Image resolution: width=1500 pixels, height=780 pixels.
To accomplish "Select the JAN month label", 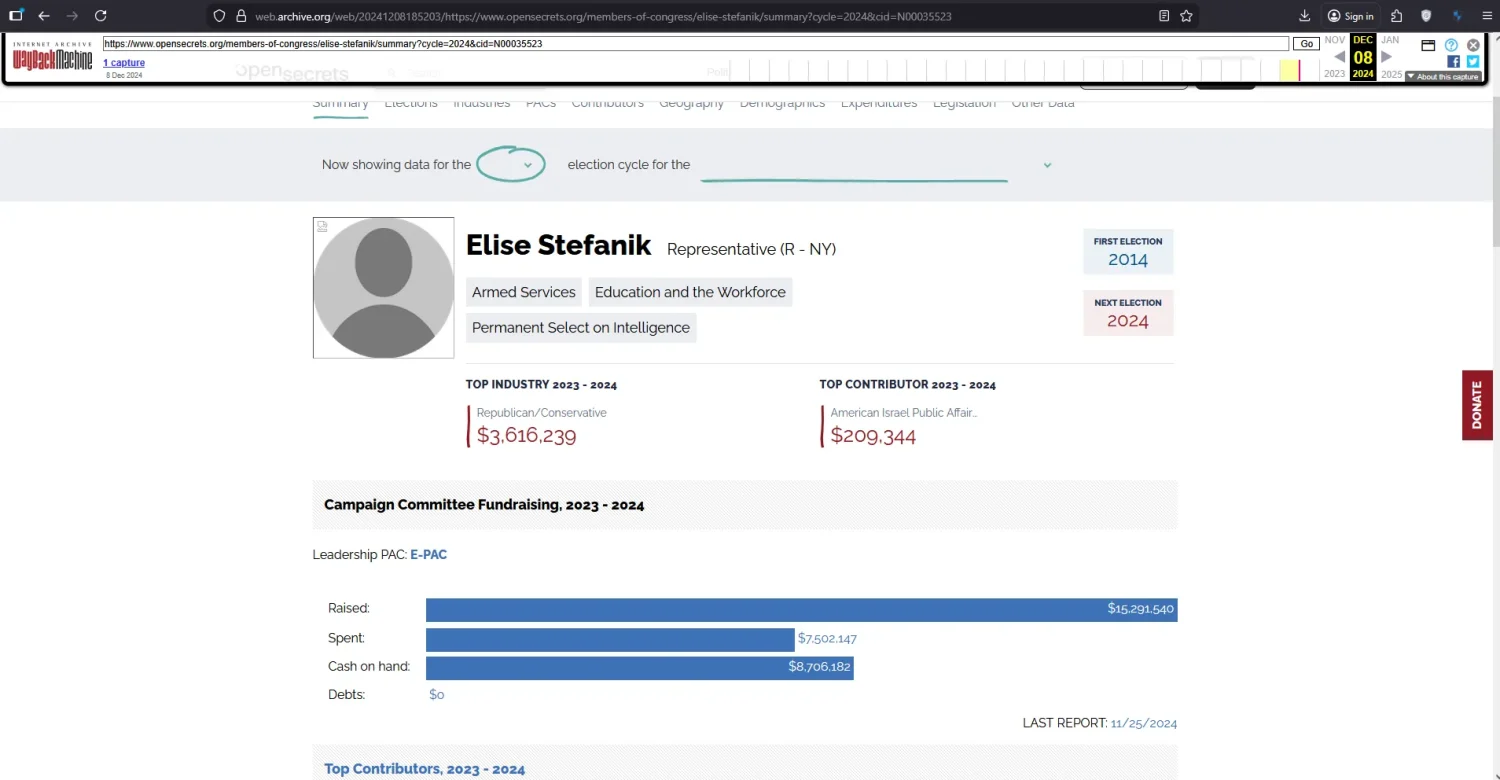I will click(1390, 40).
